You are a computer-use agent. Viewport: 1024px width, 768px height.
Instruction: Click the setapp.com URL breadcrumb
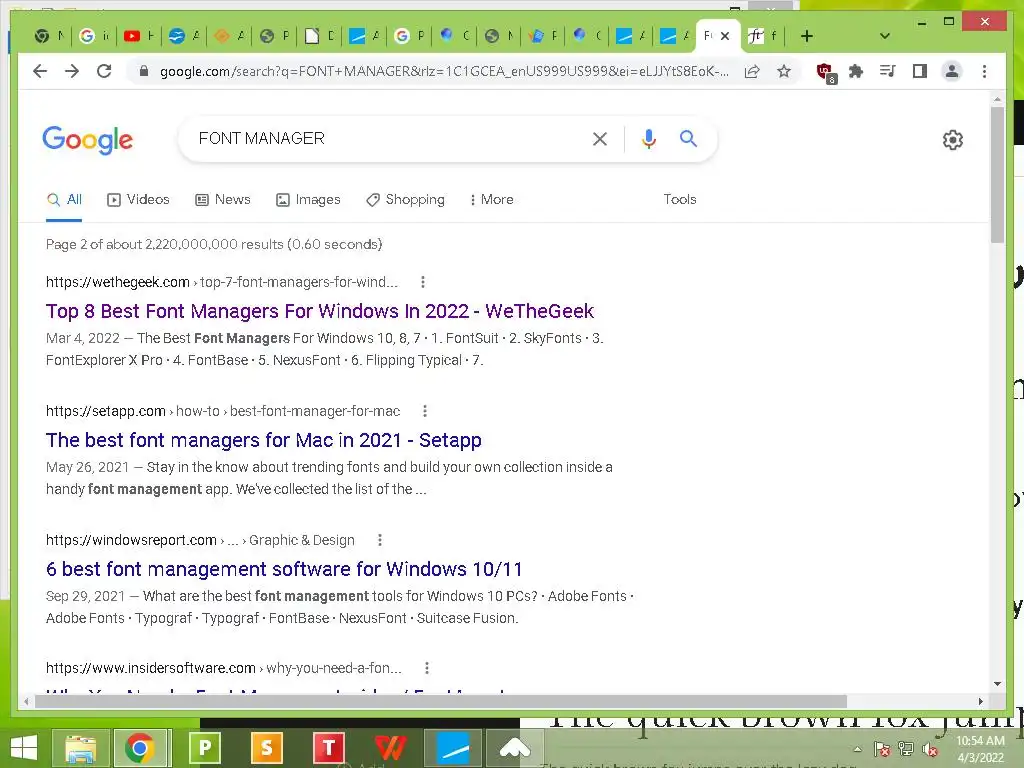pos(223,411)
